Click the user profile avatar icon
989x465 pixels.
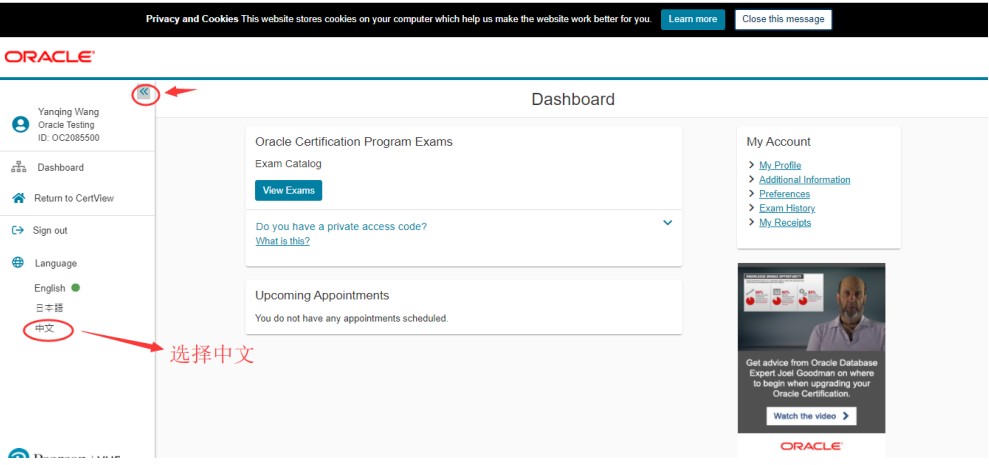click(20, 125)
